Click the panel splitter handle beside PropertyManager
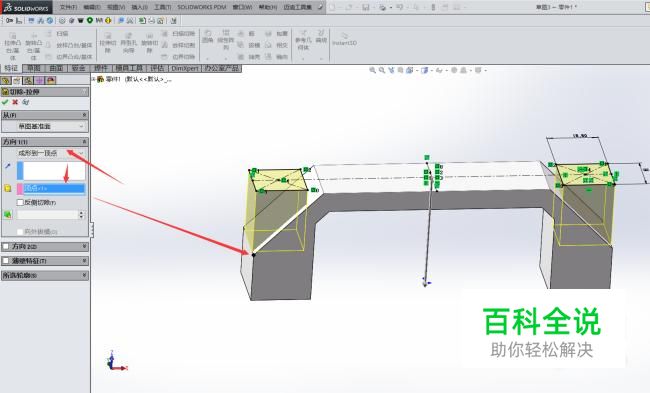Viewport: 650px width, 393px height. tap(91, 229)
